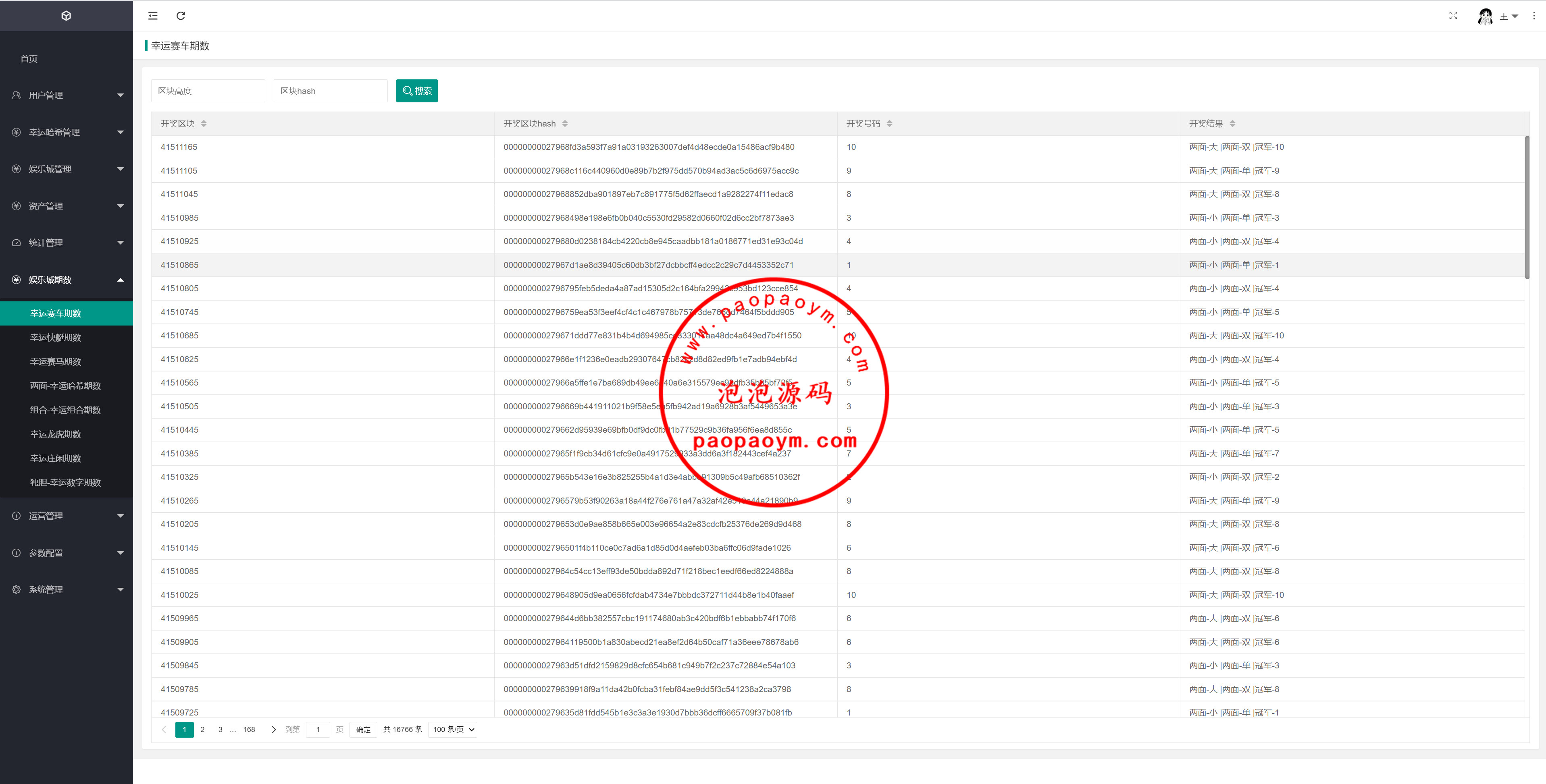Click the 系统管理 gear icon

(x=16, y=590)
